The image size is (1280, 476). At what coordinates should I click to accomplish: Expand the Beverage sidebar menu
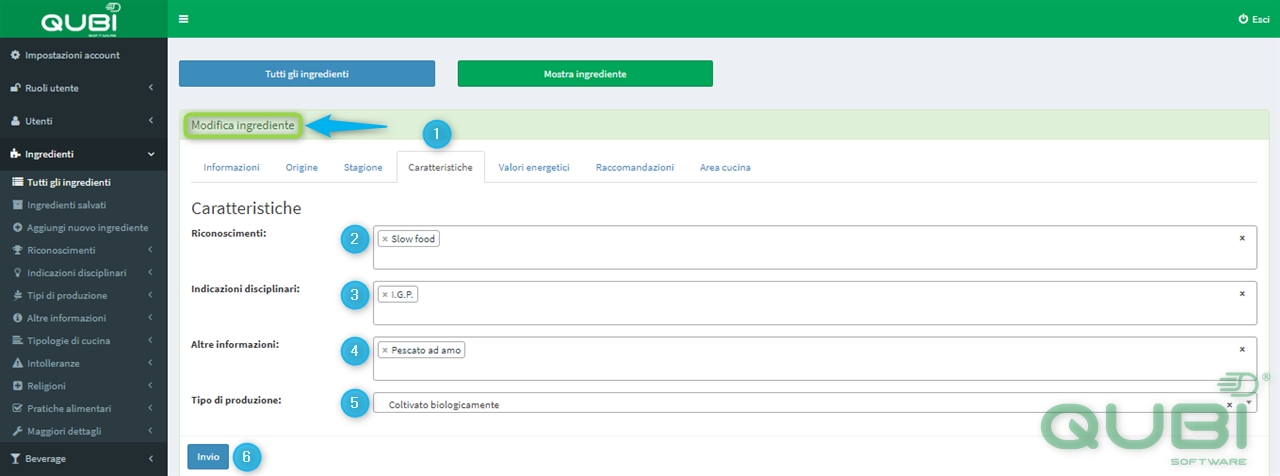point(150,459)
